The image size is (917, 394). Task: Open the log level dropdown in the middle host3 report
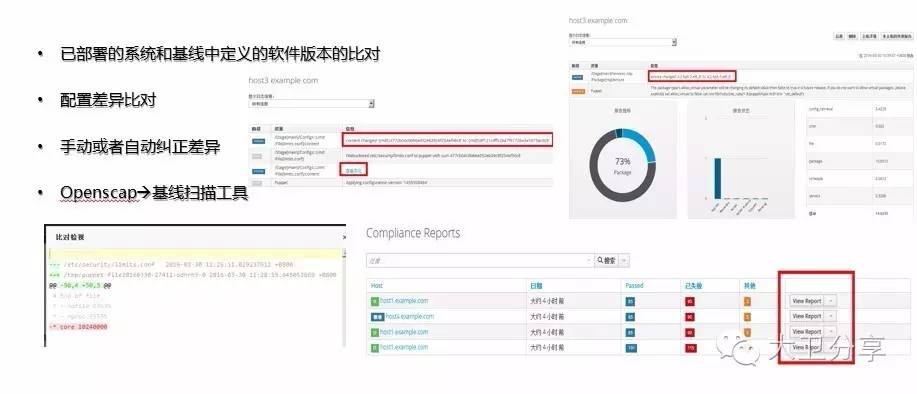(x=312, y=103)
